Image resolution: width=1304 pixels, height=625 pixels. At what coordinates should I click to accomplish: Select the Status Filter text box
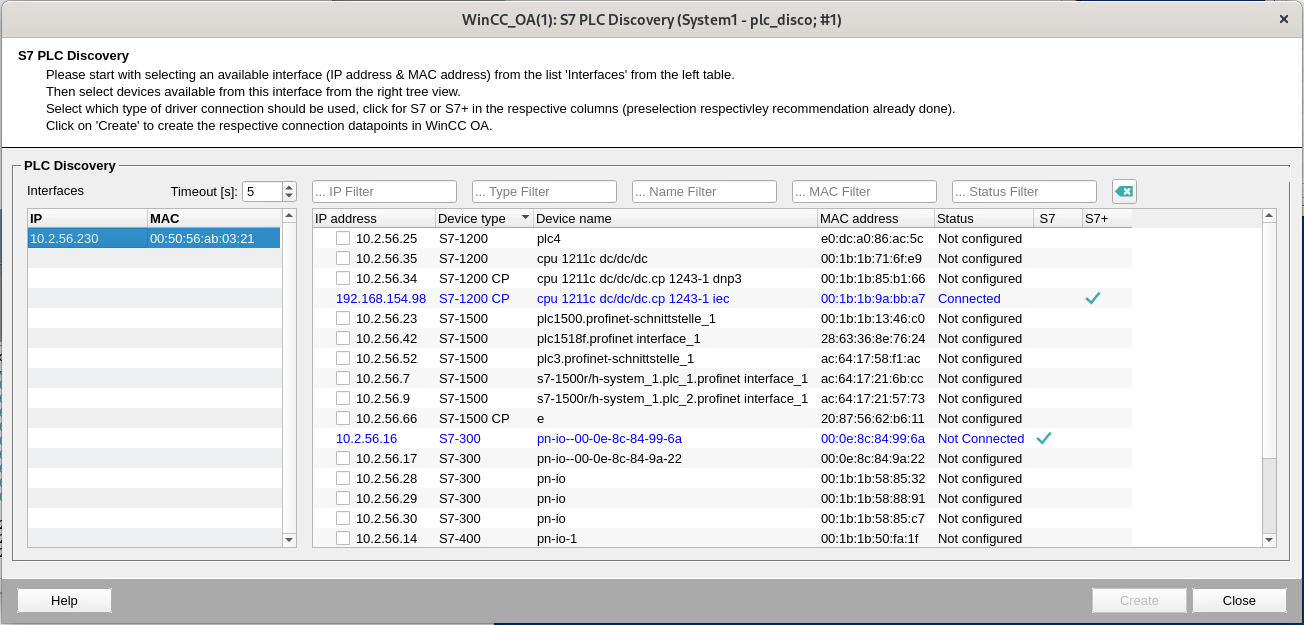point(1024,191)
